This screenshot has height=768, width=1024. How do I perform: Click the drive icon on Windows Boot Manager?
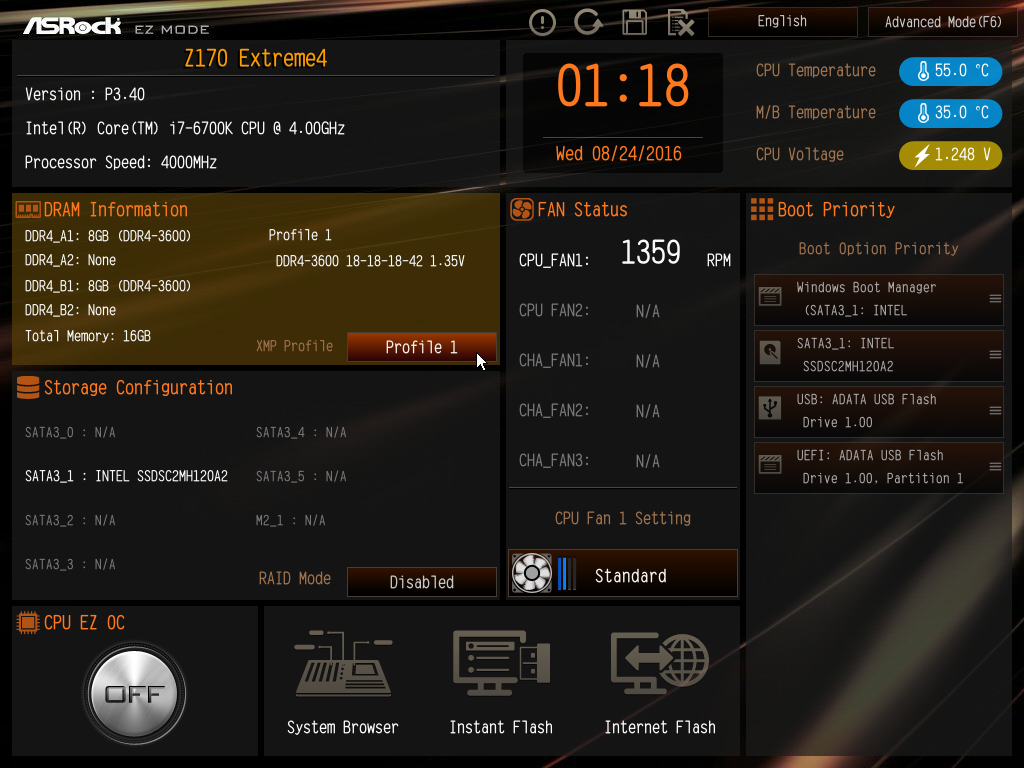click(770, 296)
